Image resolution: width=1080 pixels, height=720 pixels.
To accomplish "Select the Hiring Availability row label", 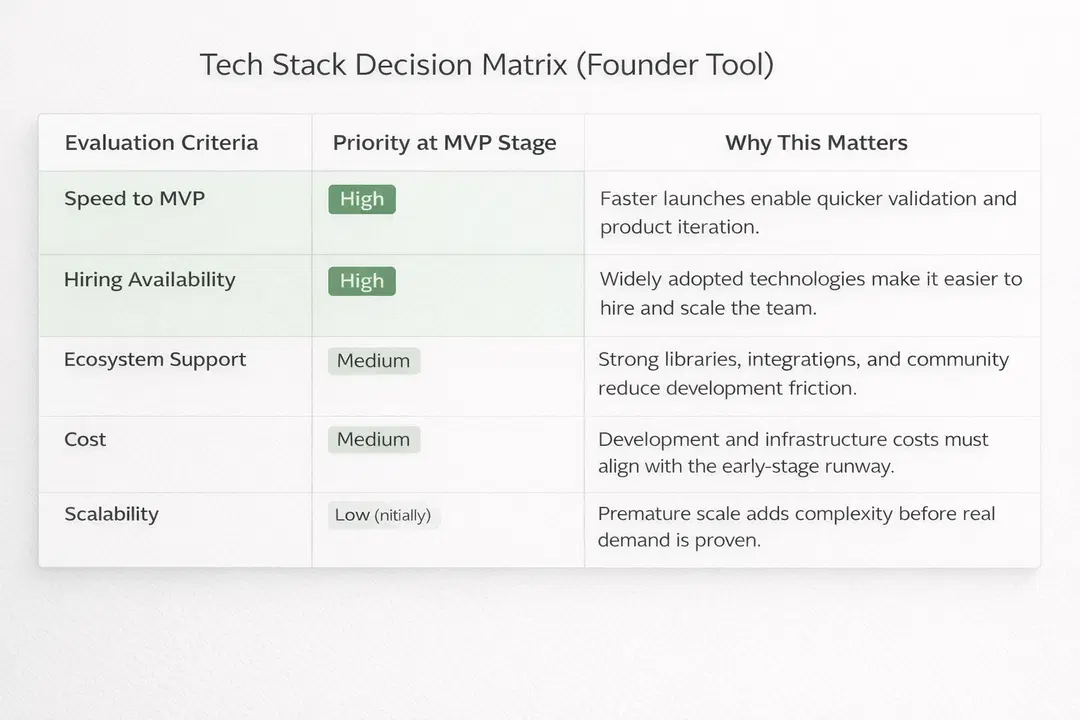I will [149, 280].
